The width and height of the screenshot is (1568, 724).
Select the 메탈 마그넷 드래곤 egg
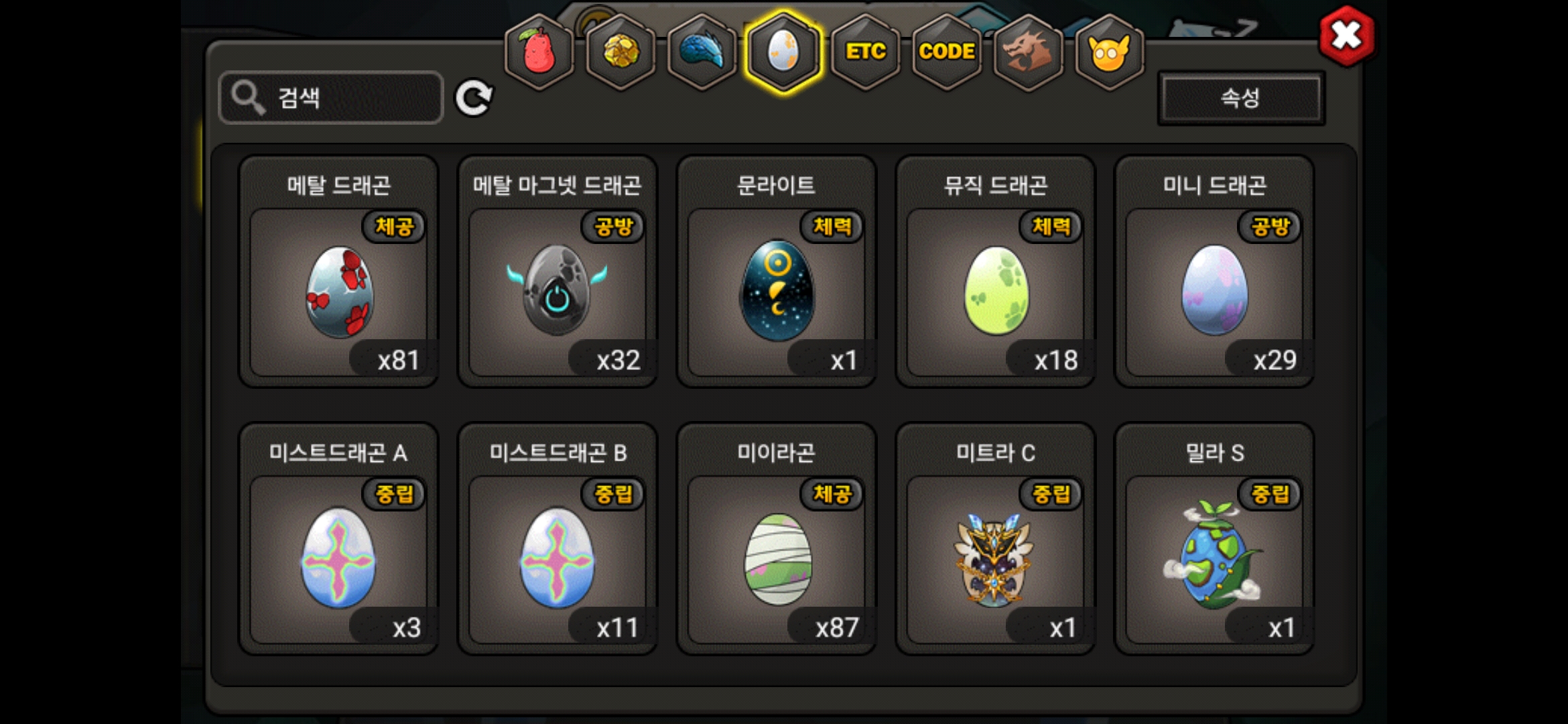coord(558,271)
